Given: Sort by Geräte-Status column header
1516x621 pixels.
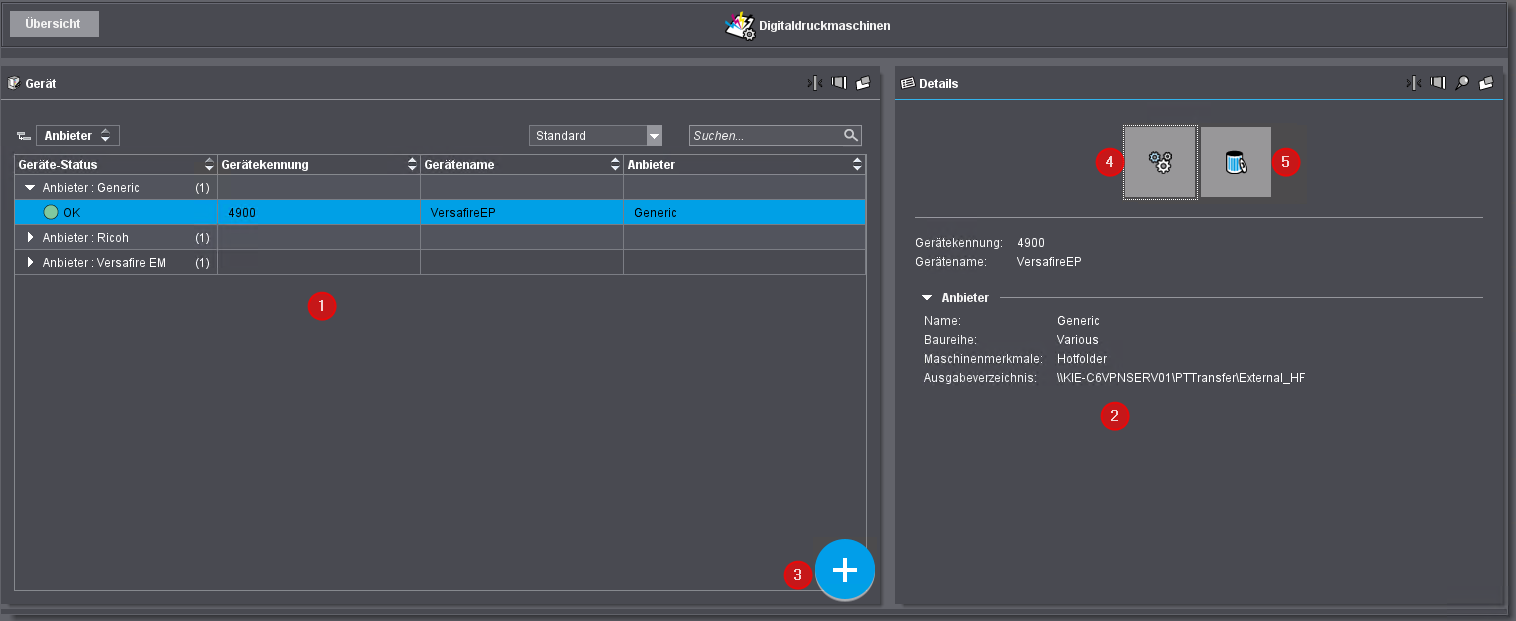Looking at the screenshot, I should pyautogui.click(x=116, y=164).
